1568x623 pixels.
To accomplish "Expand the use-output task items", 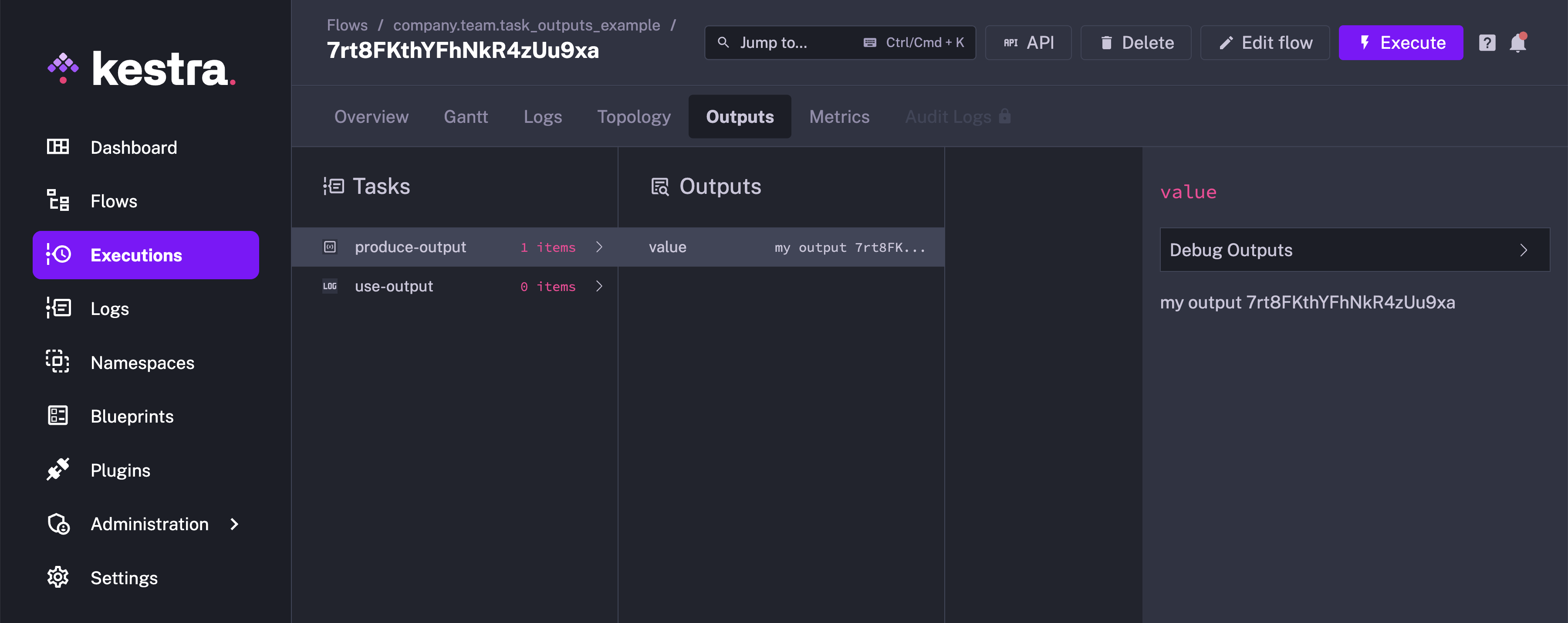I will pyautogui.click(x=600, y=286).
